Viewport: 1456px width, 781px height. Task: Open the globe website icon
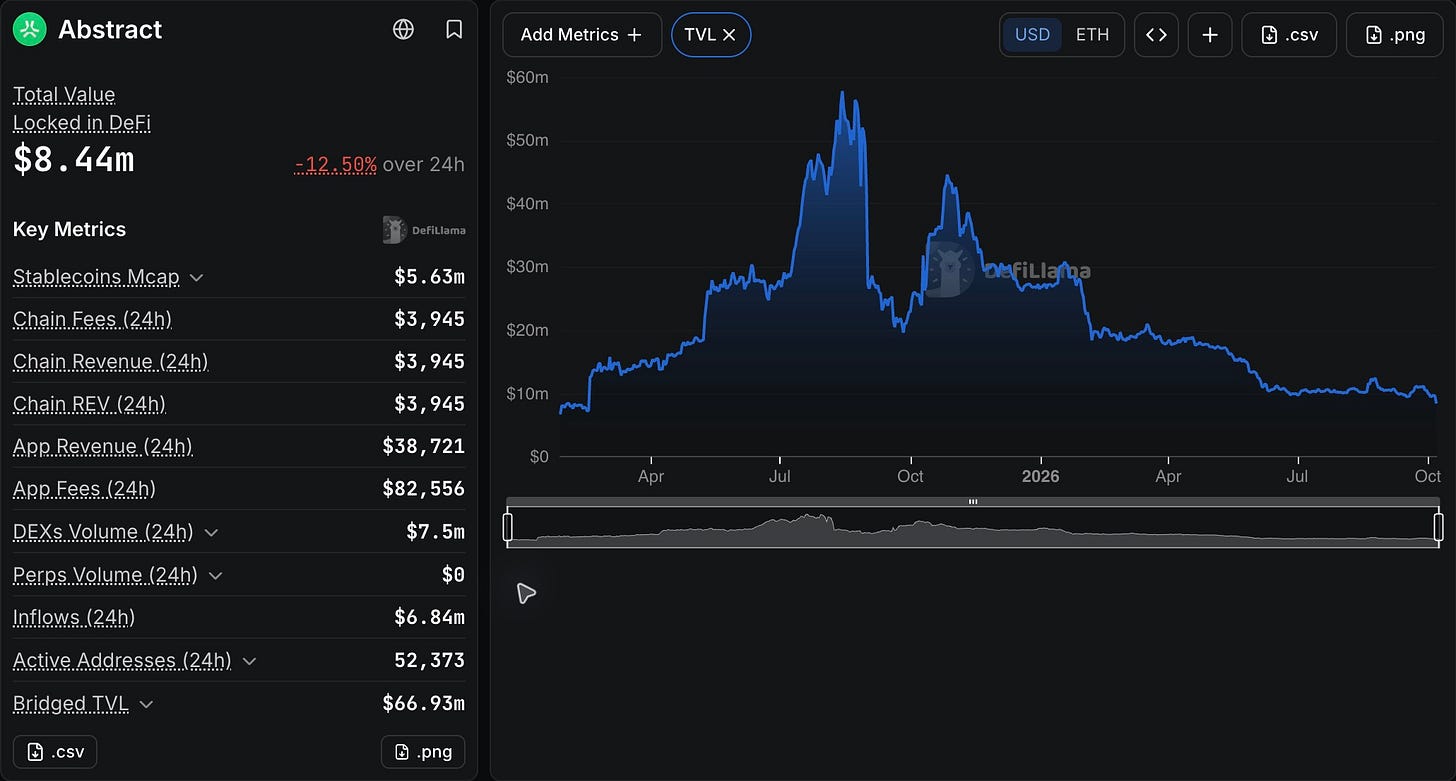point(404,30)
